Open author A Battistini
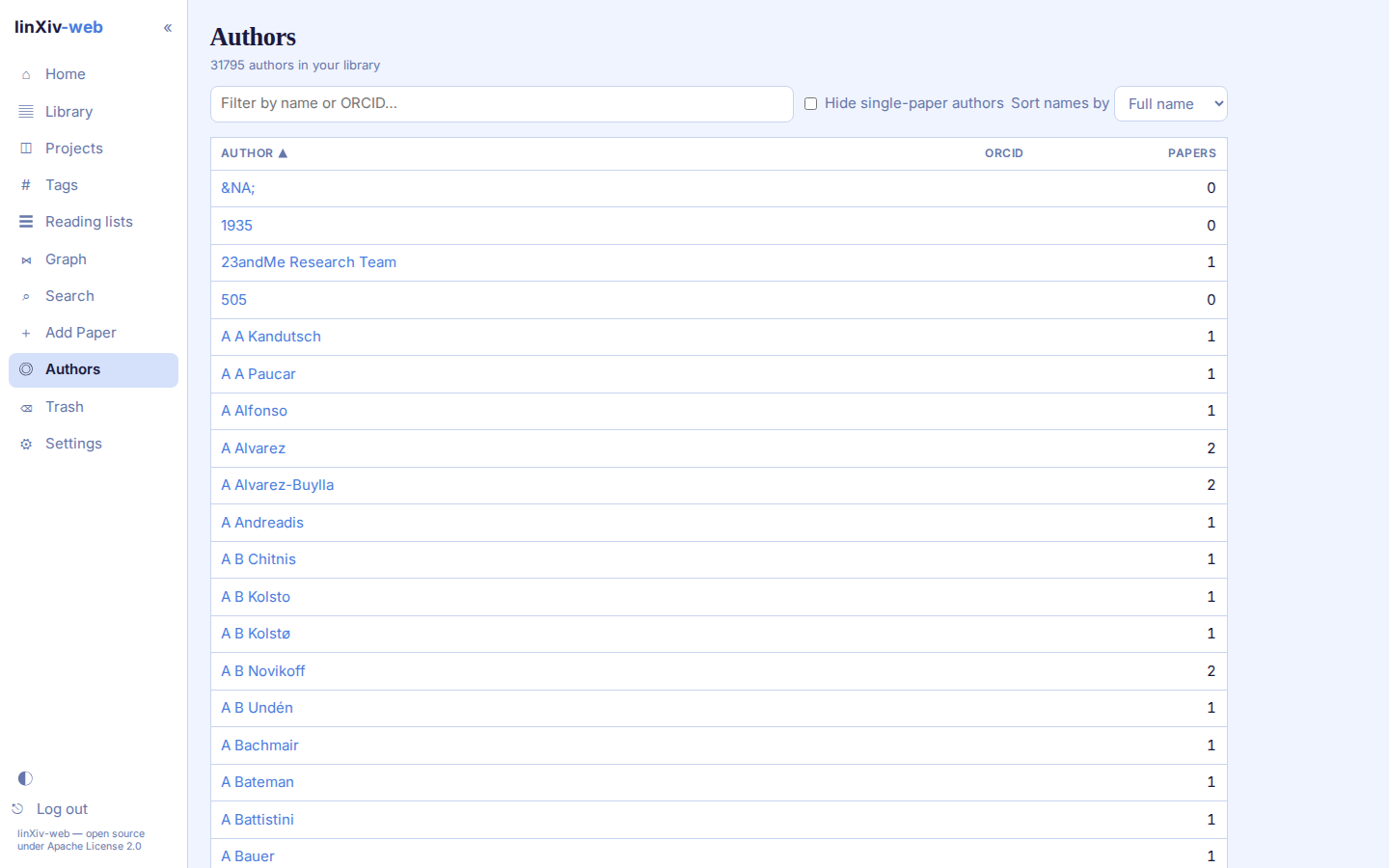The height and width of the screenshot is (868, 1389). [258, 820]
